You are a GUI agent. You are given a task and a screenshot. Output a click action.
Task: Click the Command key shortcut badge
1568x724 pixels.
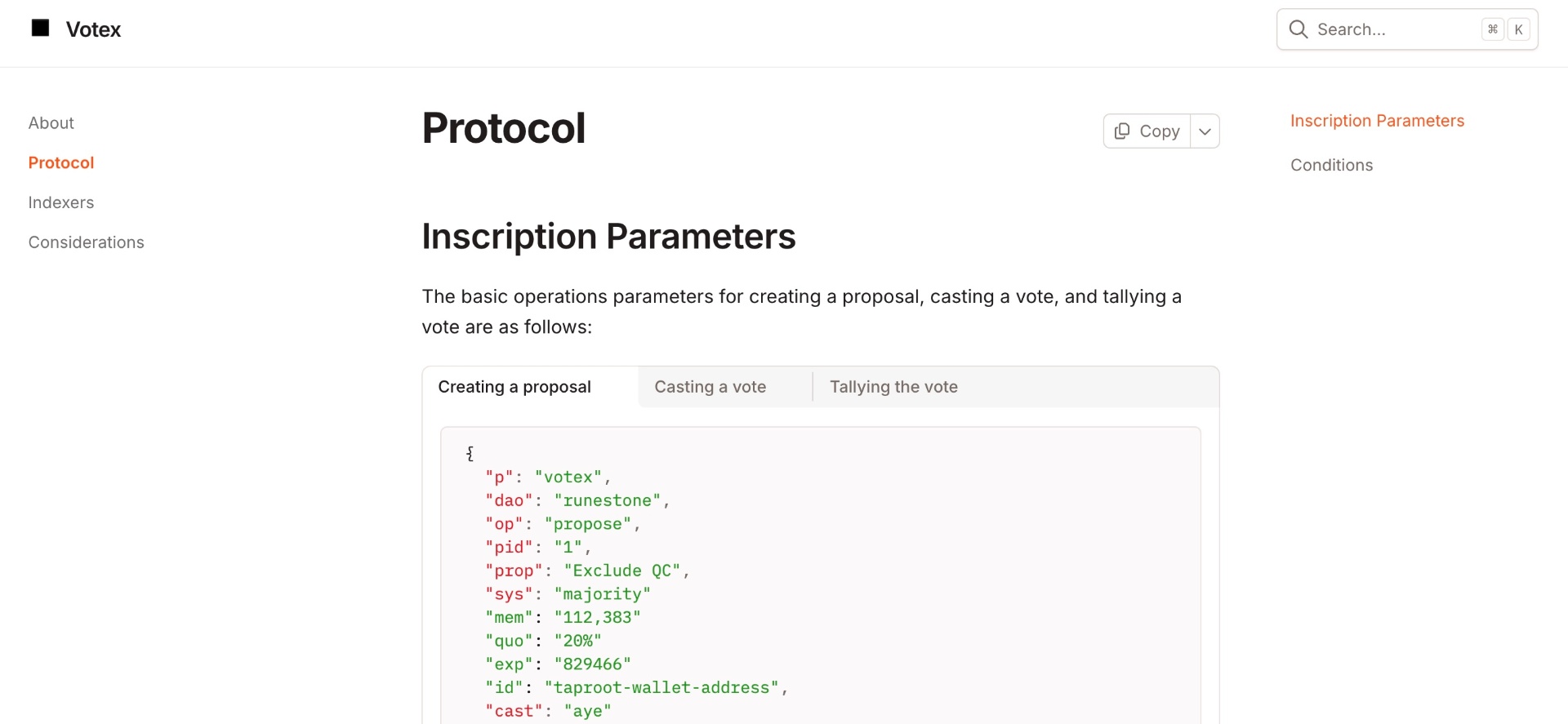pos(1493,29)
